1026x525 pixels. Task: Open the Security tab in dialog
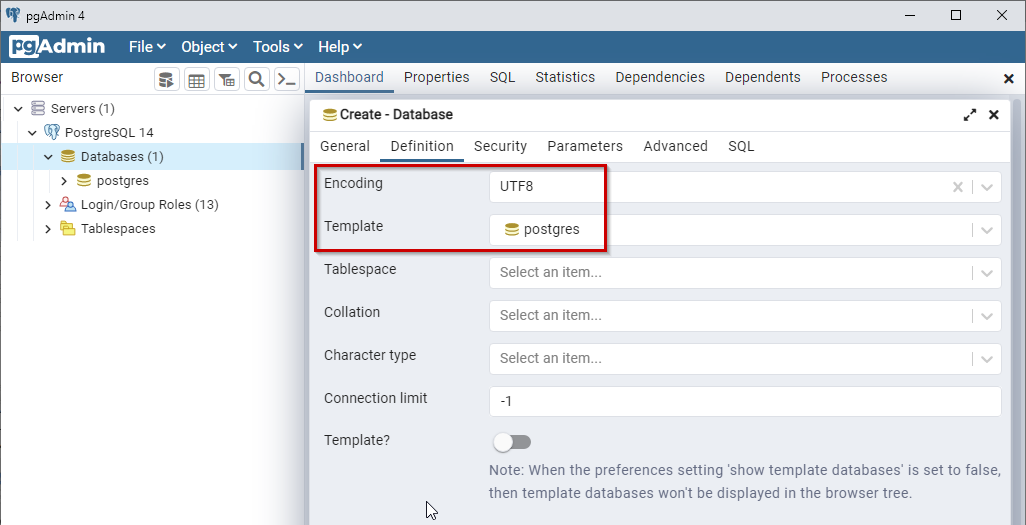pos(501,146)
